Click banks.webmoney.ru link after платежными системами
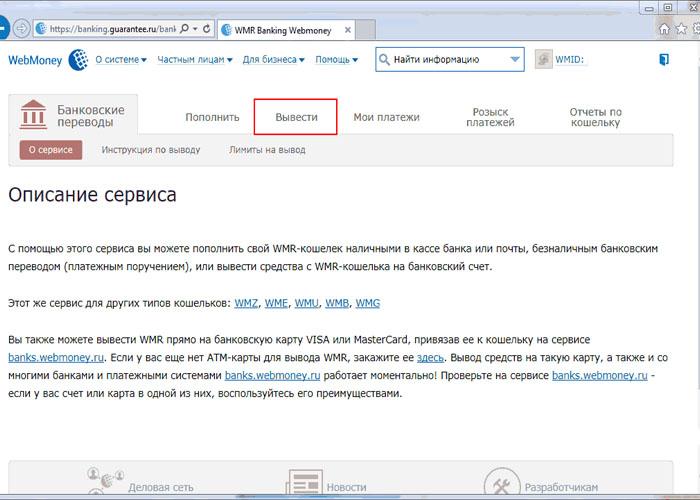 click(x=272, y=375)
